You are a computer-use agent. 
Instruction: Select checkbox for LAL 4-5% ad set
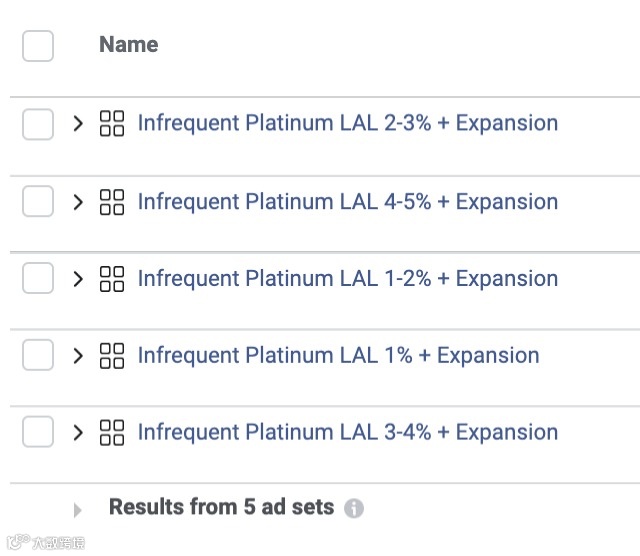38,202
